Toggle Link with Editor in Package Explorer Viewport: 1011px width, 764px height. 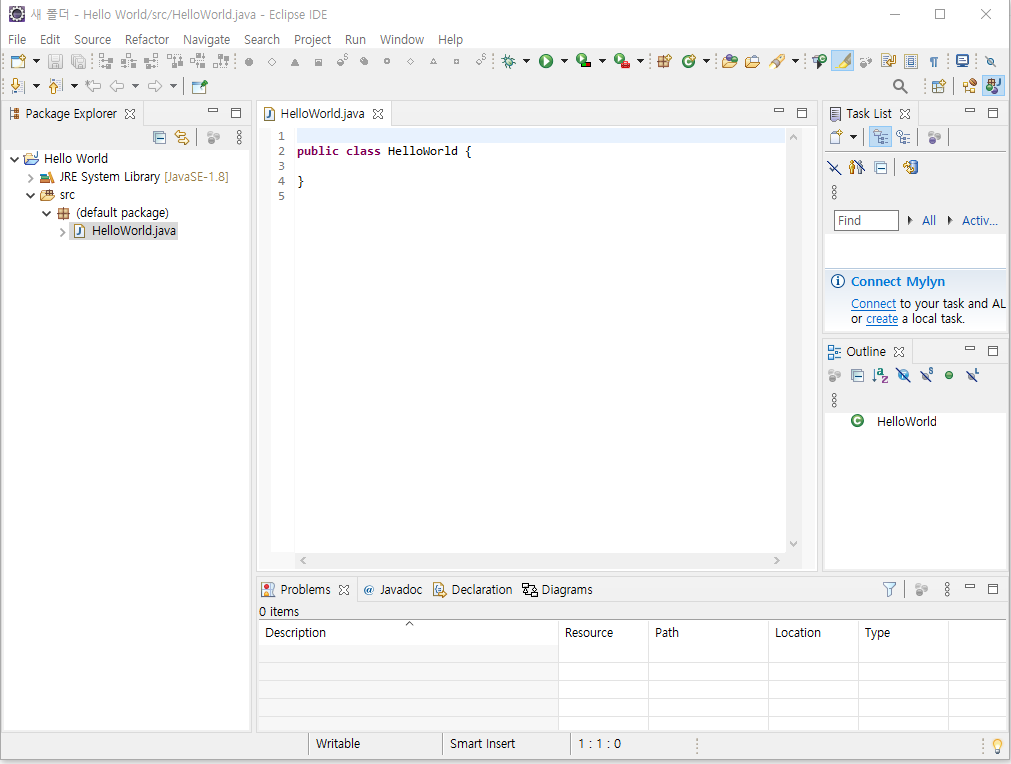tap(182, 137)
